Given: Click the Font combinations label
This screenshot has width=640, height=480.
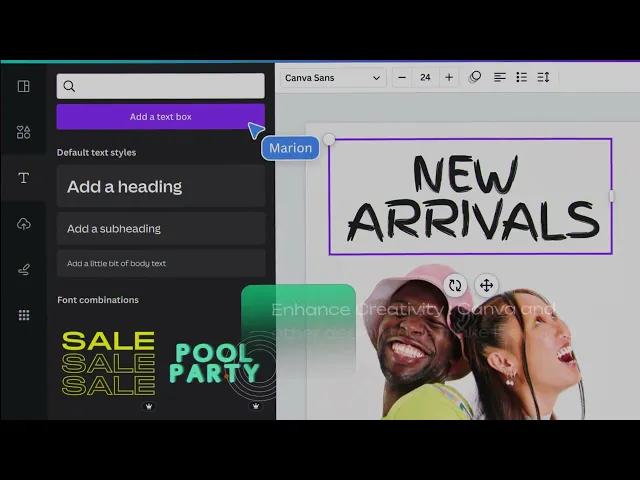Looking at the screenshot, I should tap(98, 300).
